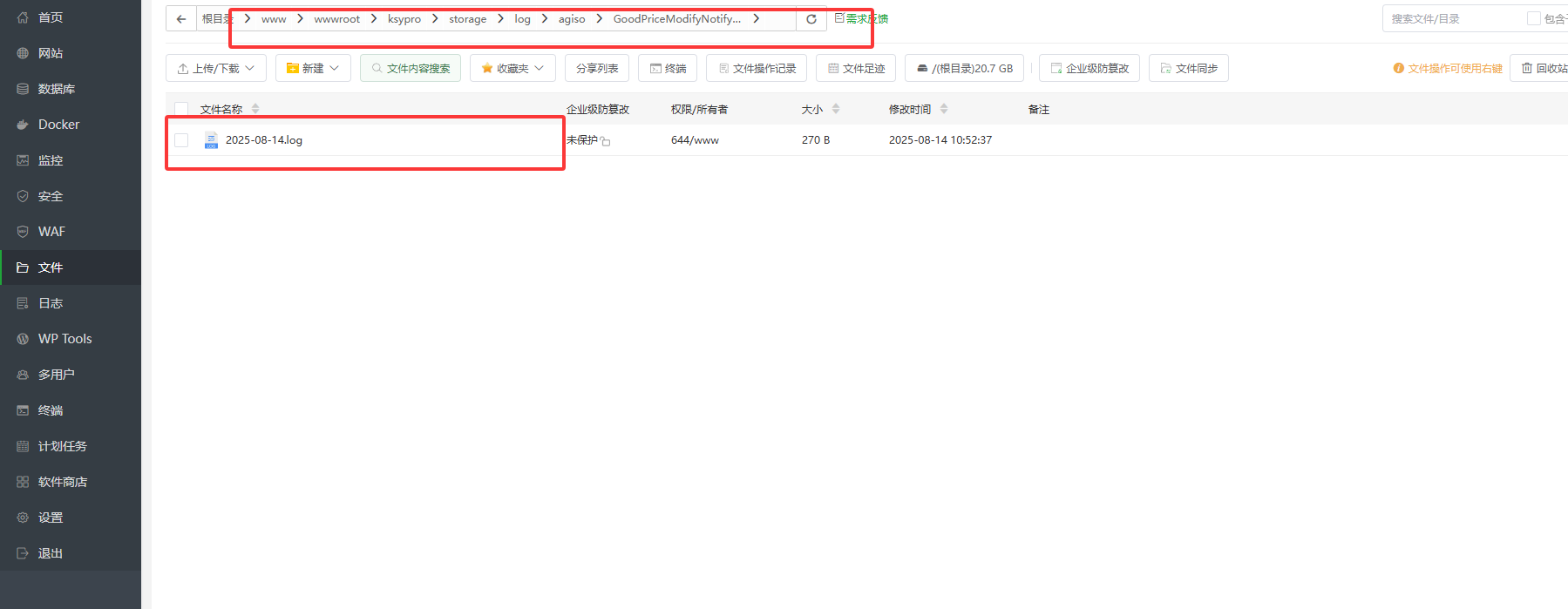
Task: Open 软件商店 from the sidebar
Action: pos(62,482)
